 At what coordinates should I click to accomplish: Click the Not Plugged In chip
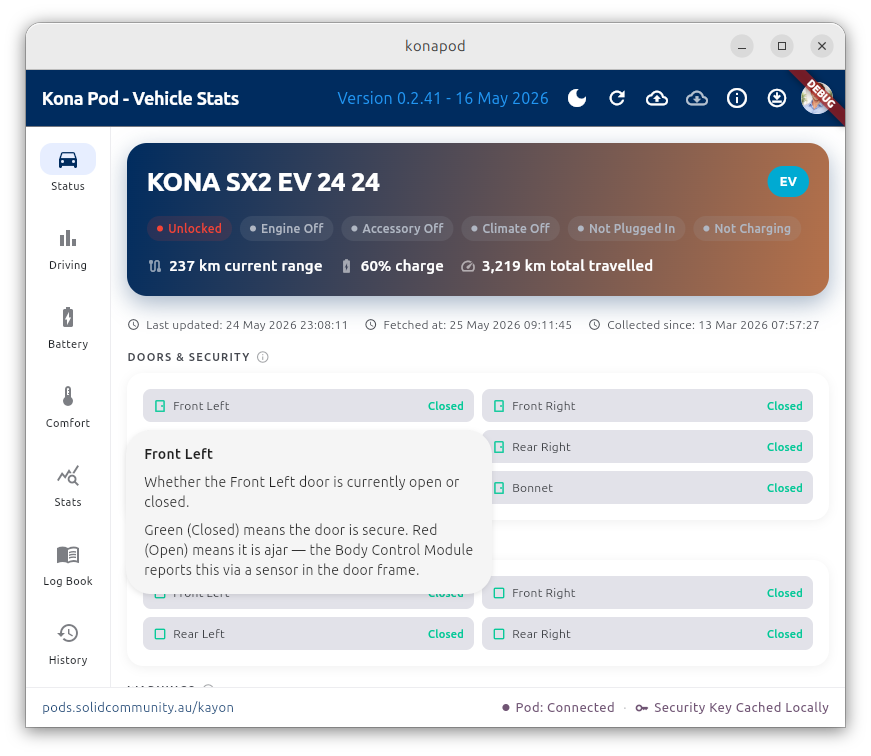coord(627,228)
